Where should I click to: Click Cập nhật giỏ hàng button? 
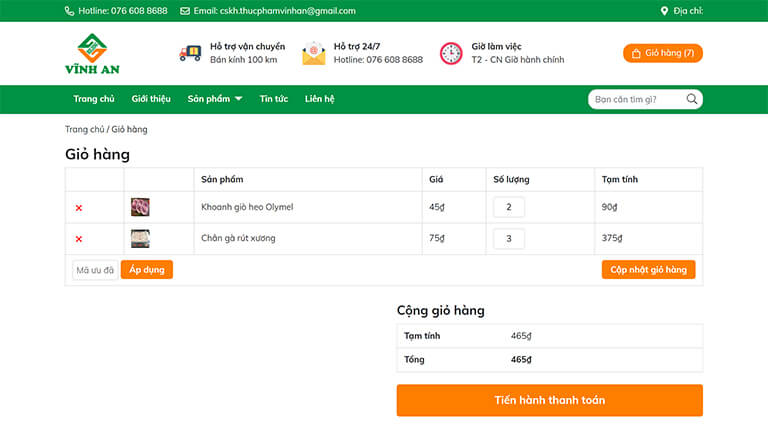(x=648, y=270)
